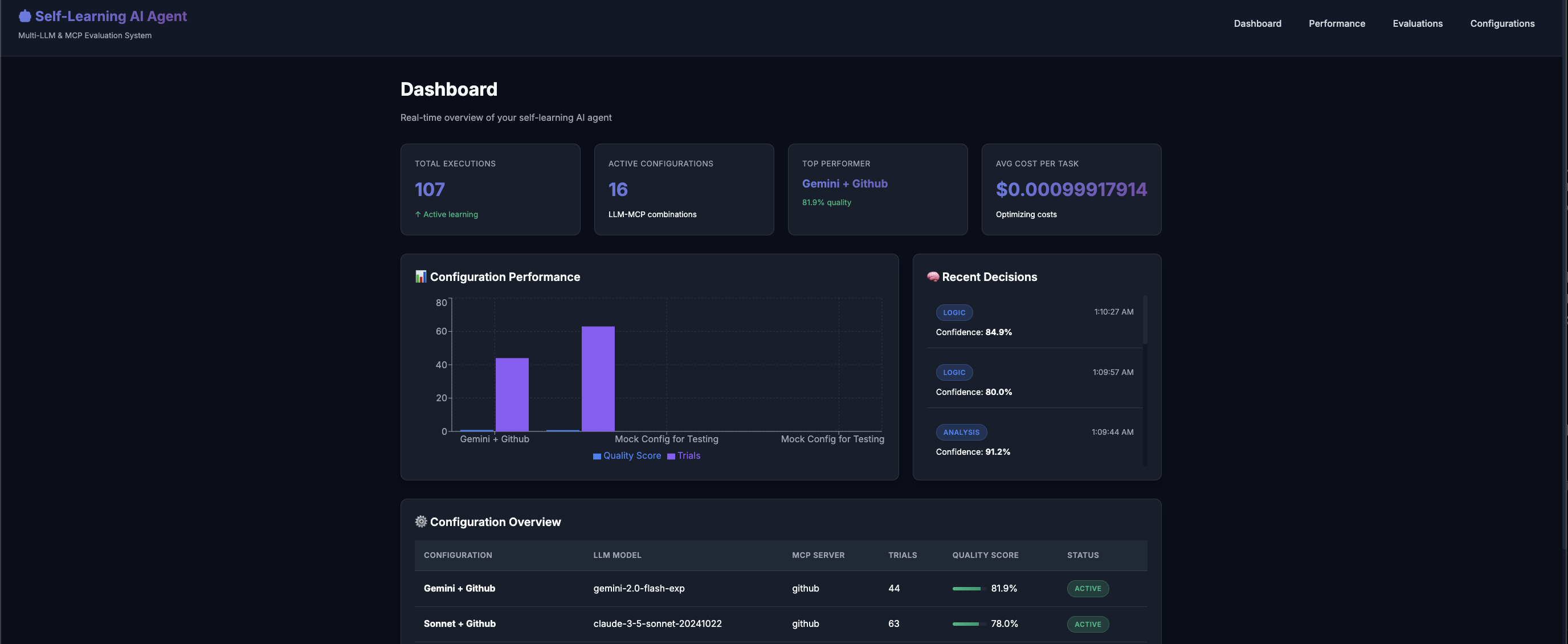
Task: Click the Gemini + Github trials bar in chart
Action: pyautogui.click(x=512, y=394)
